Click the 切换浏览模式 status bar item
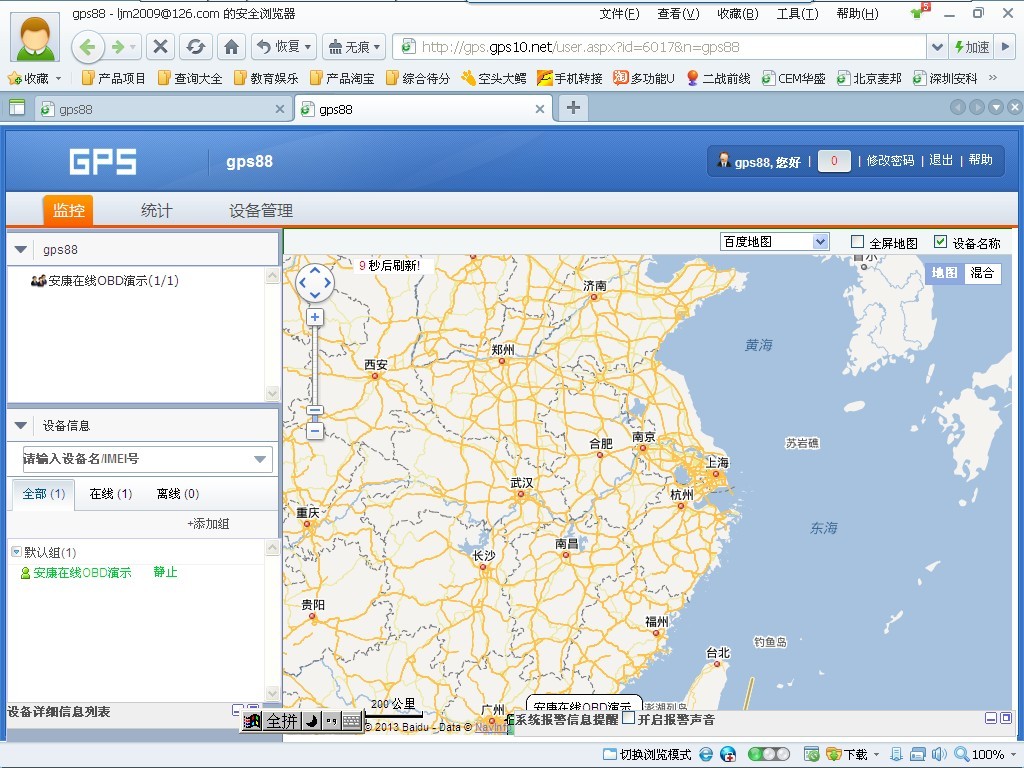Viewport: 1024px width, 768px height. tap(647, 754)
